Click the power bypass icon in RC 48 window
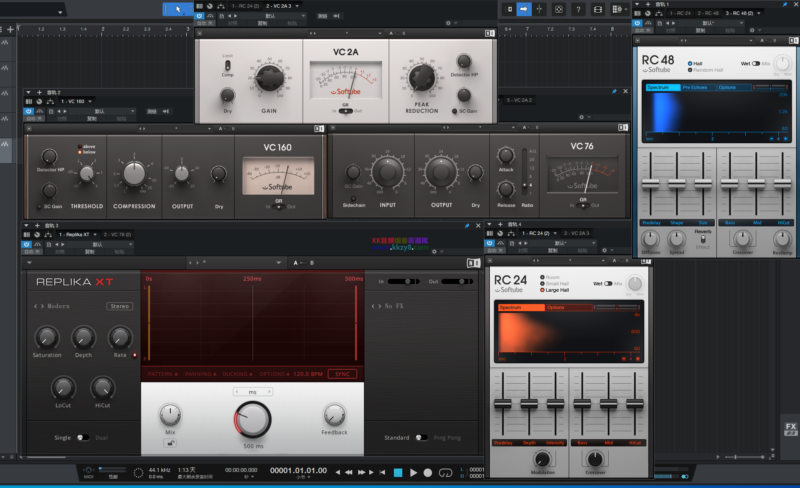 point(637,23)
